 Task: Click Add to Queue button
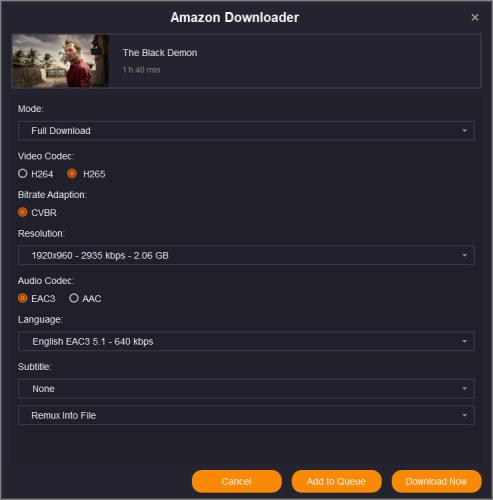(x=336, y=481)
